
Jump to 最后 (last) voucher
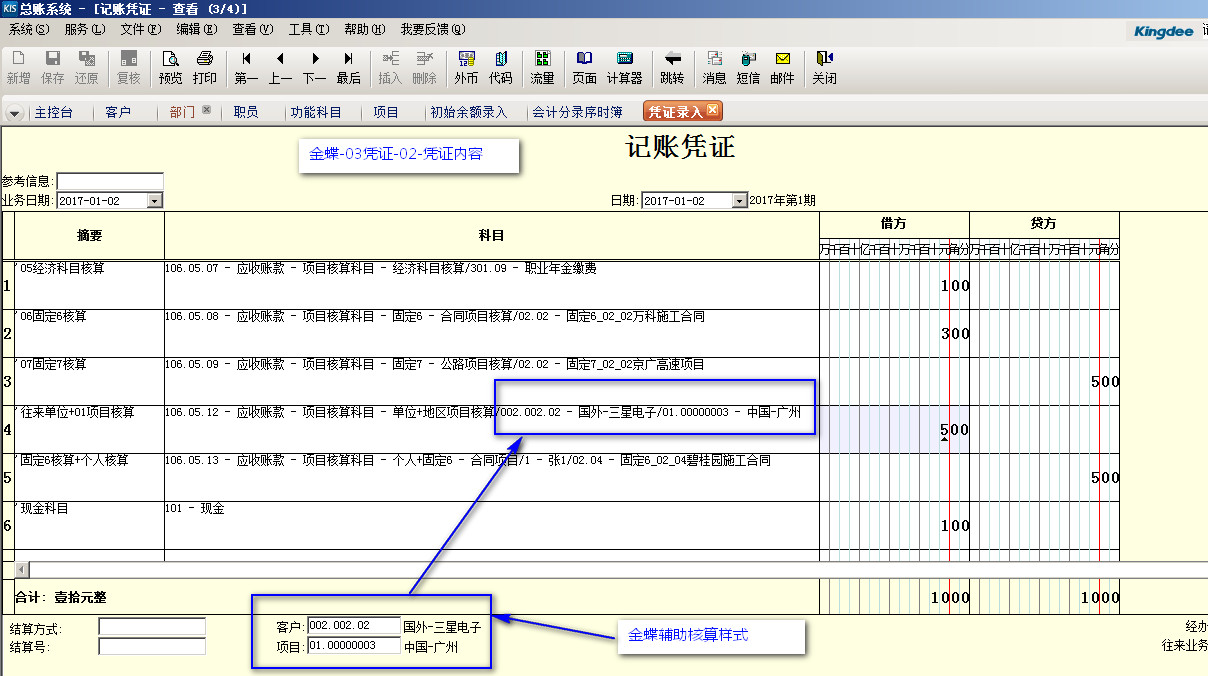[348, 66]
